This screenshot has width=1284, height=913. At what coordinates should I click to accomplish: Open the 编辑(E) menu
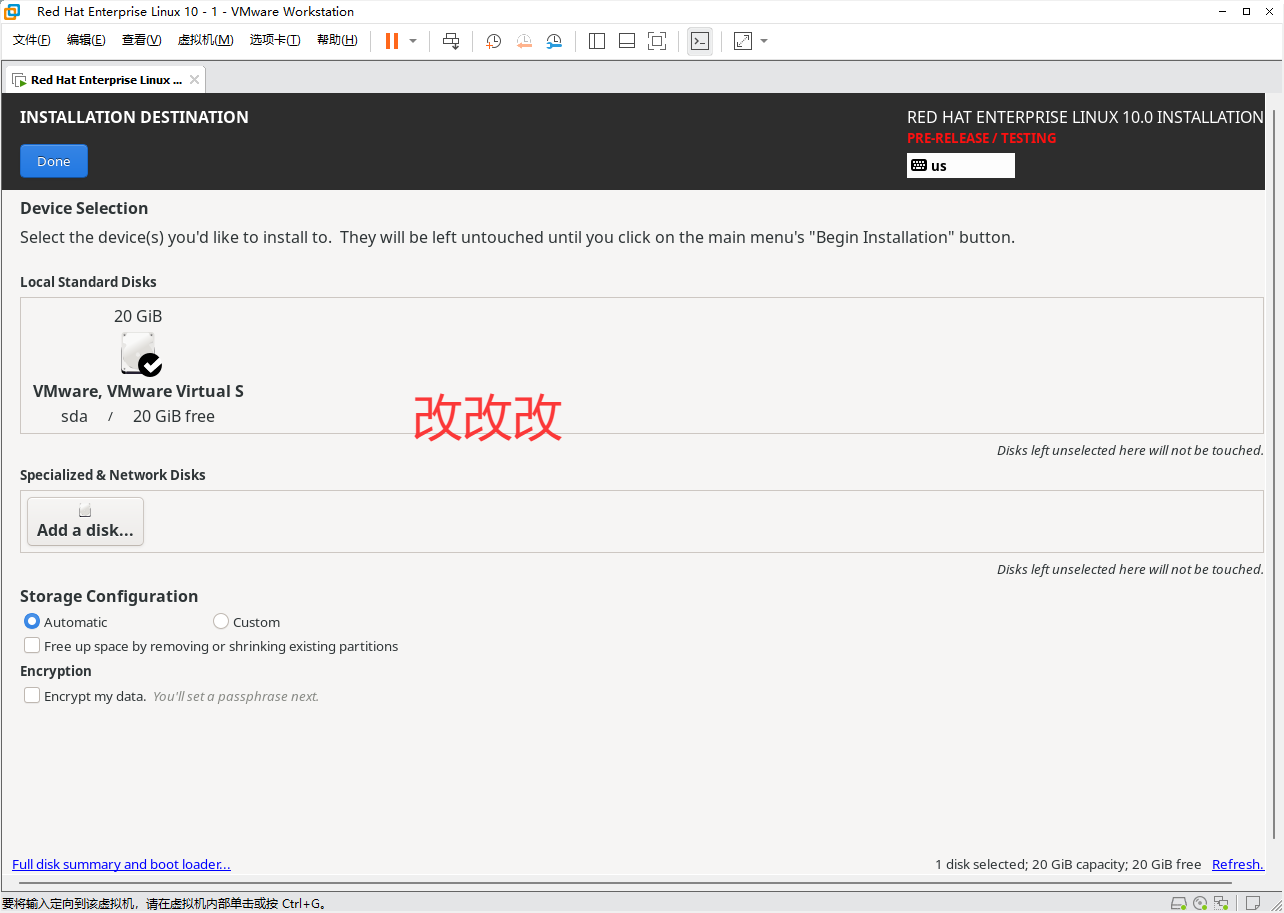pyautogui.click(x=86, y=40)
